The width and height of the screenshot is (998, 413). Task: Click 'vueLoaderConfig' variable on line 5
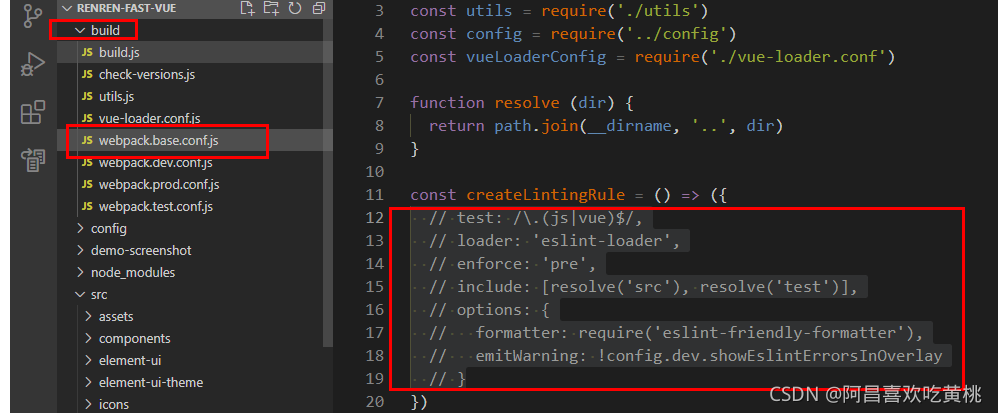click(536, 57)
